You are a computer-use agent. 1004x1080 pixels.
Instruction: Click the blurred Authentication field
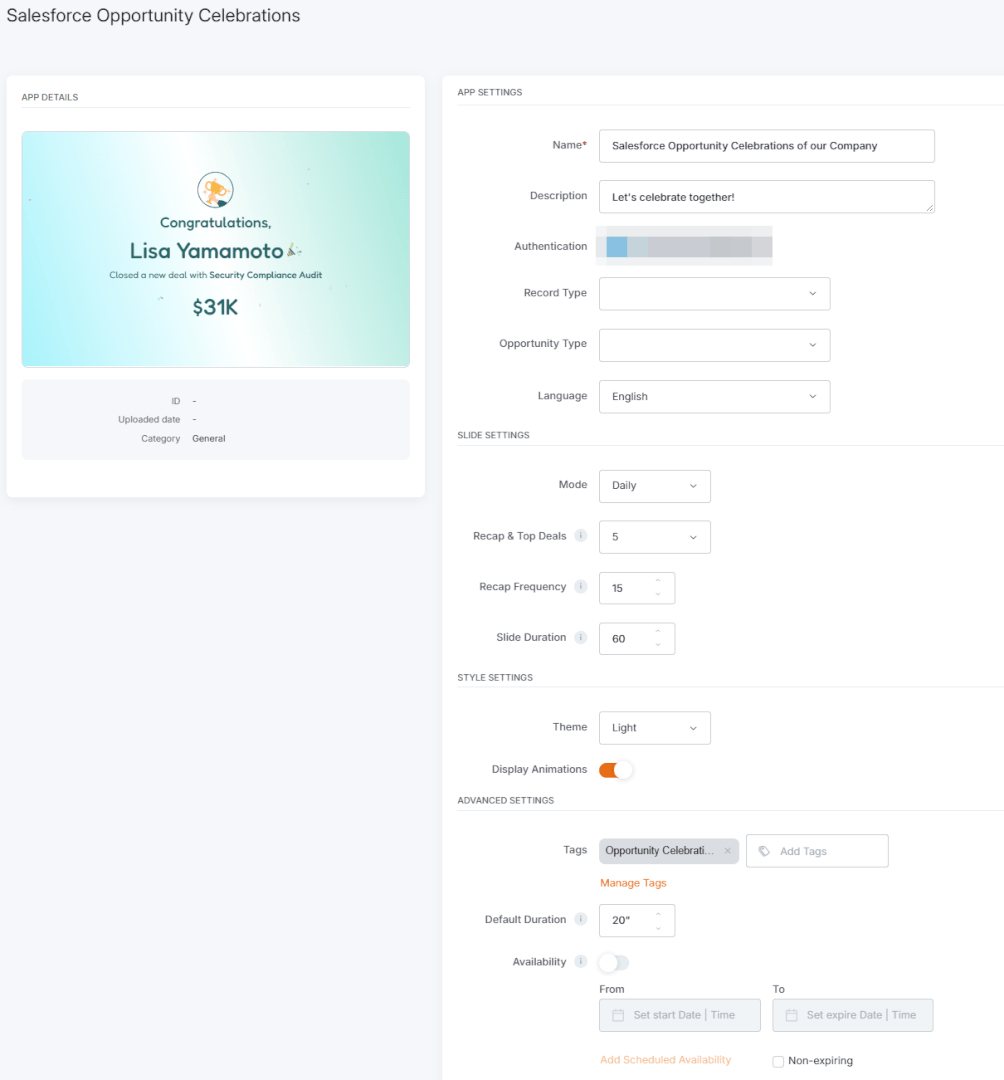[684, 246]
